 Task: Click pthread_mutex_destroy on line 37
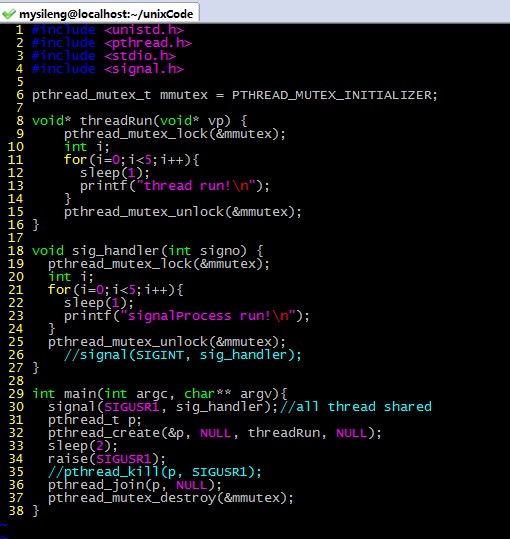point(132,498)
